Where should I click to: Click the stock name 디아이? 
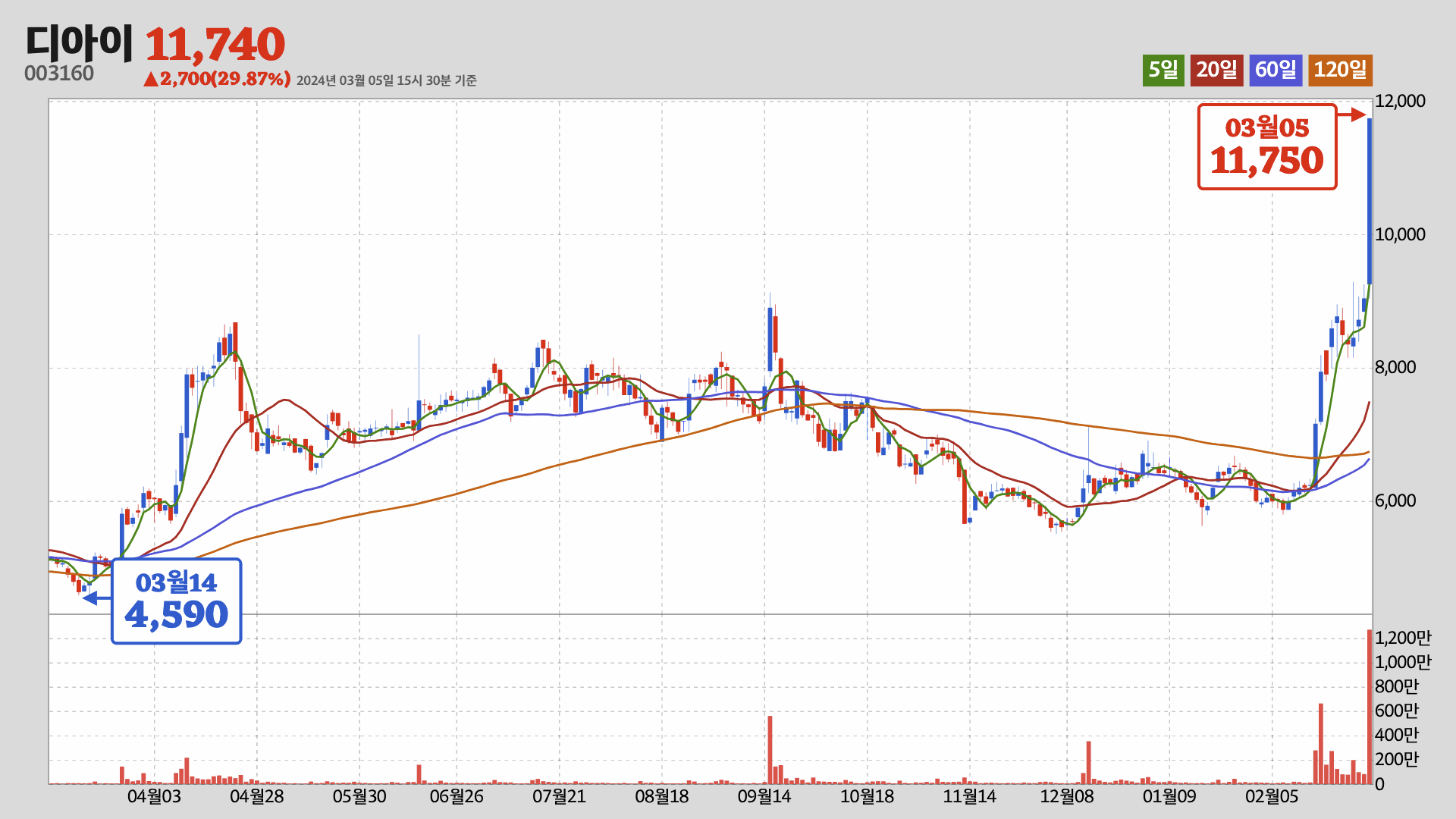pos(79,42)
